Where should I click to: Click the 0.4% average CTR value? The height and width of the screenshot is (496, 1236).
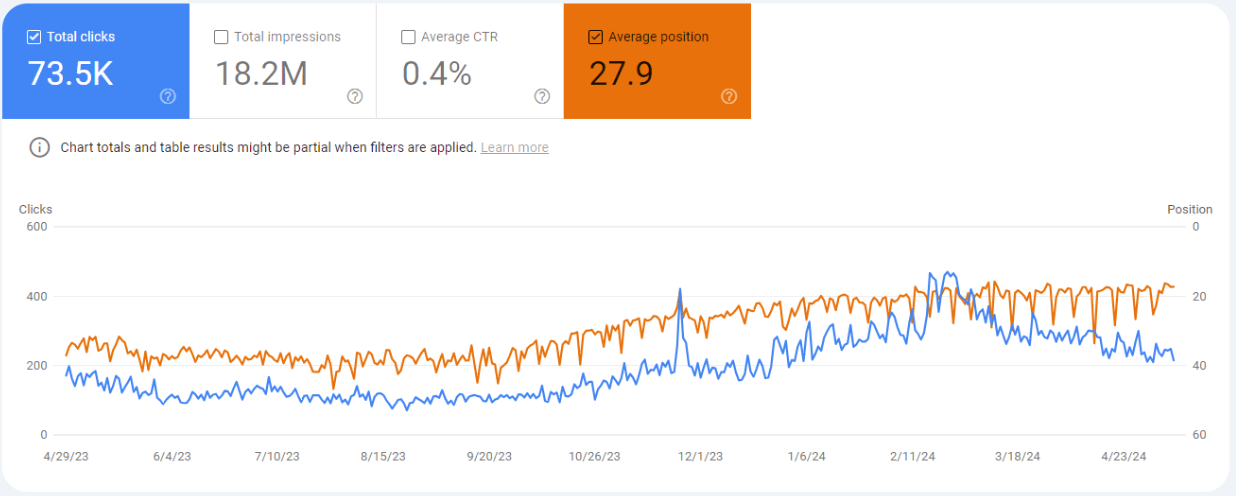pyautogui.click(x=437, y=74)
